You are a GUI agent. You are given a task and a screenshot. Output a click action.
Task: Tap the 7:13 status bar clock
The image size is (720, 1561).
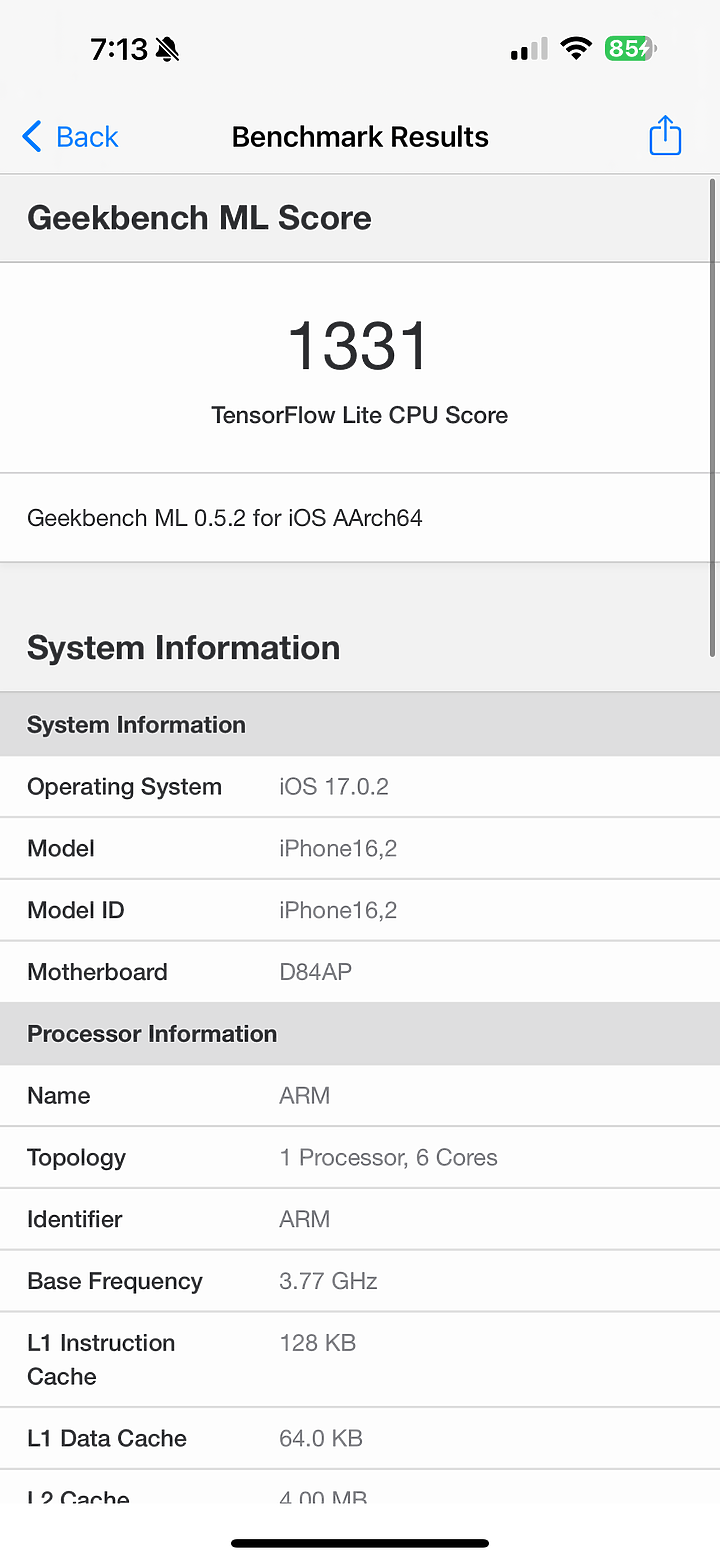pos(119,49)
